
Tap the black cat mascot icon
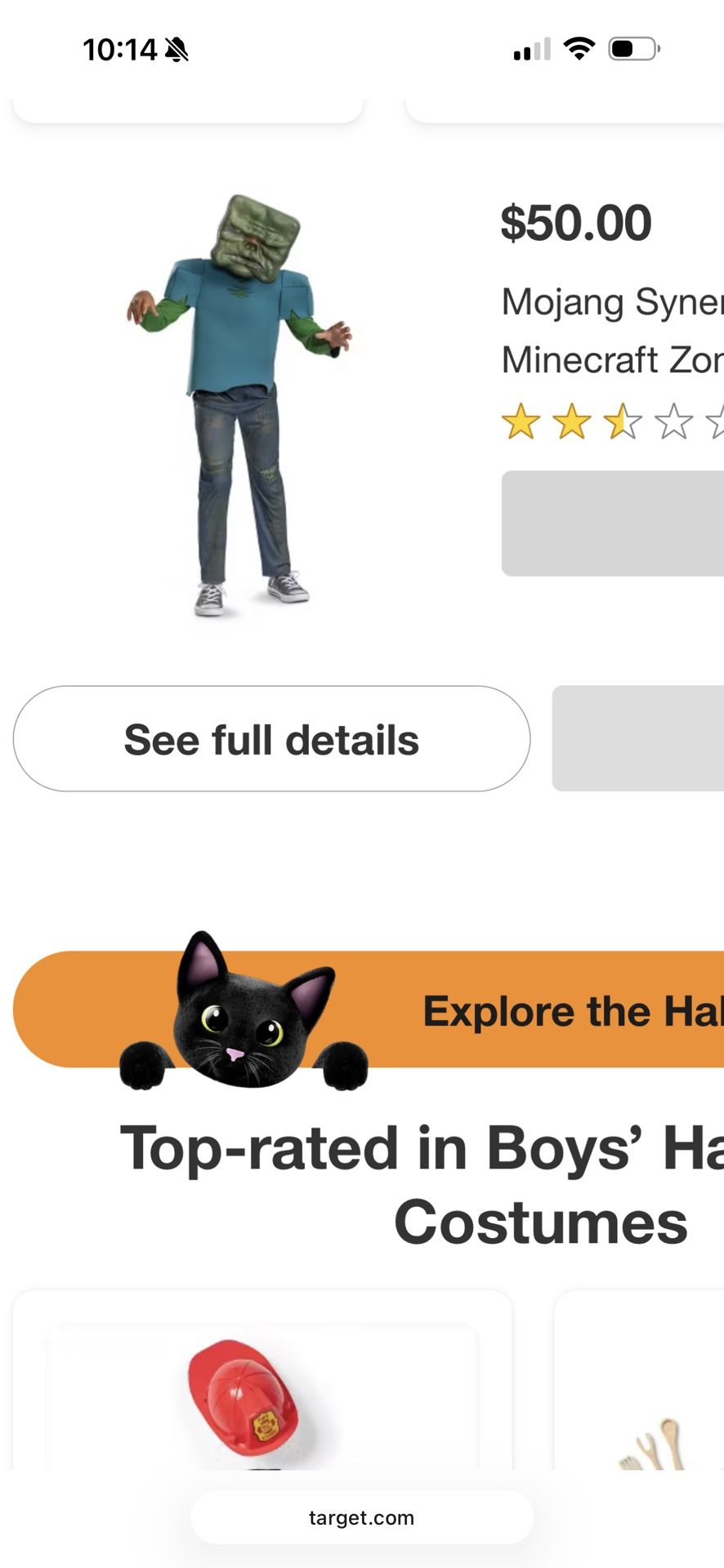(243, 1012)
